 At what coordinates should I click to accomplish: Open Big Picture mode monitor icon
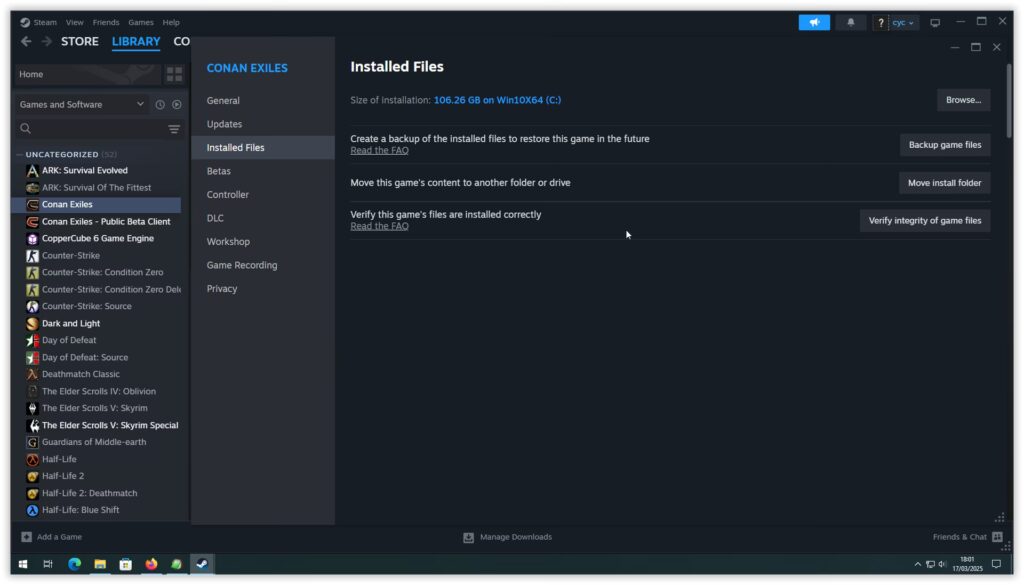[935, 23]
